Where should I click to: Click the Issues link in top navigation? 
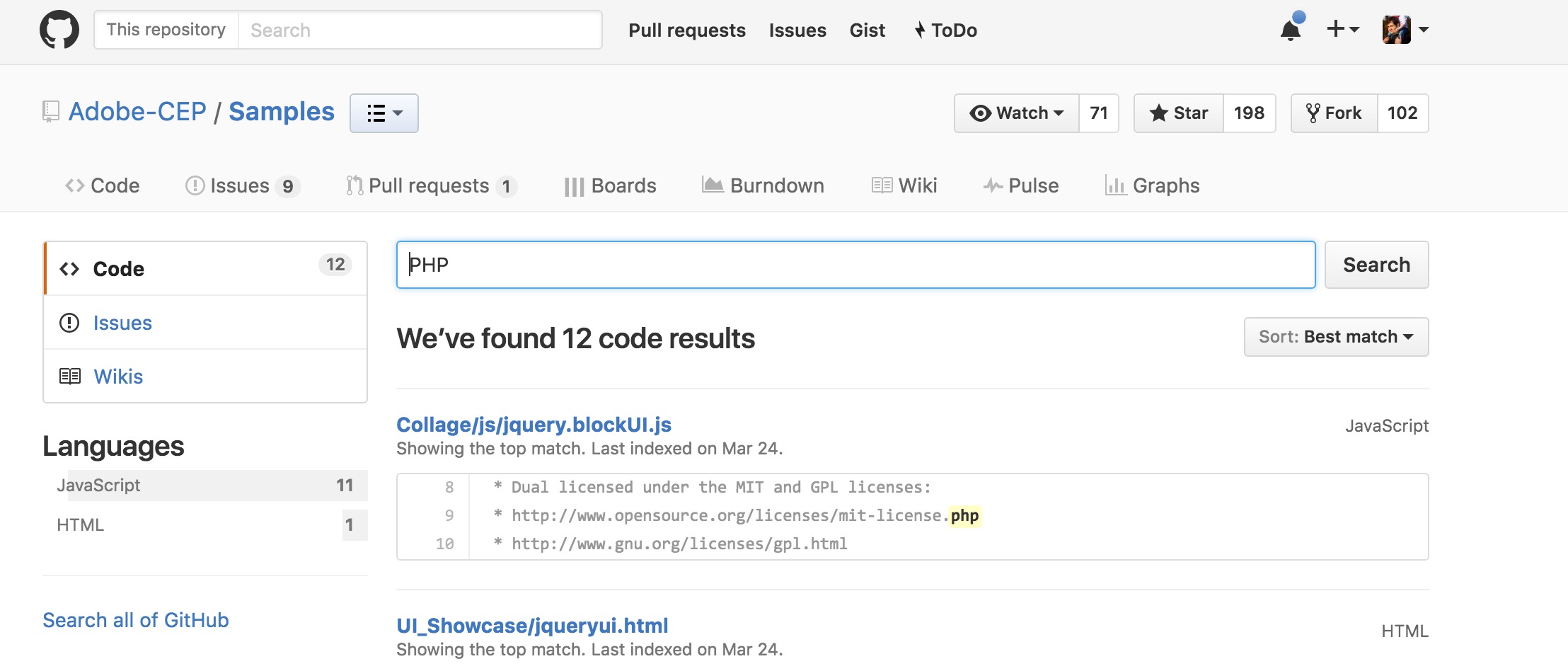click(797, 30)
